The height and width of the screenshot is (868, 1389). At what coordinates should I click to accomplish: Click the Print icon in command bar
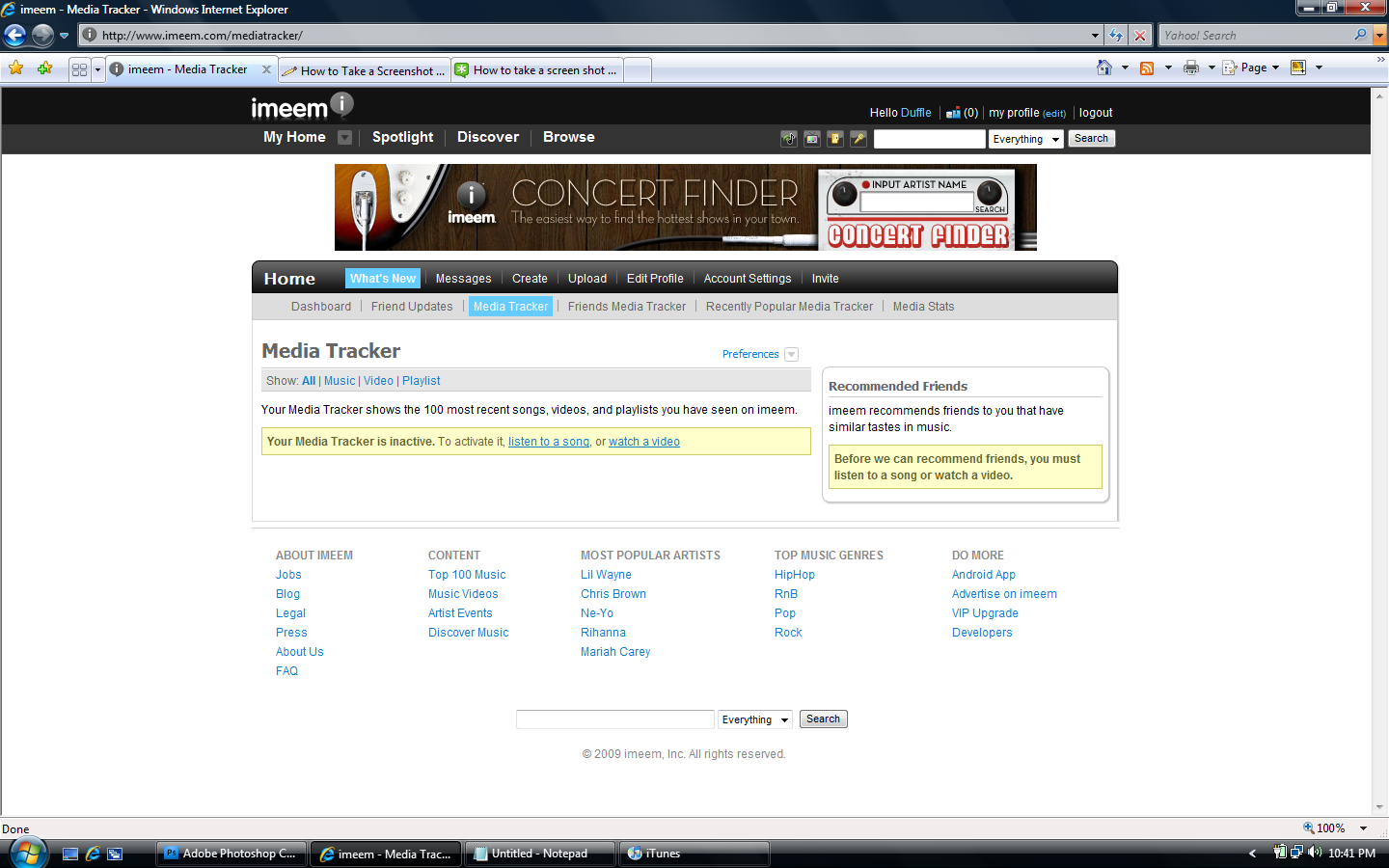pyautogui.click(x=1191, y=68)
